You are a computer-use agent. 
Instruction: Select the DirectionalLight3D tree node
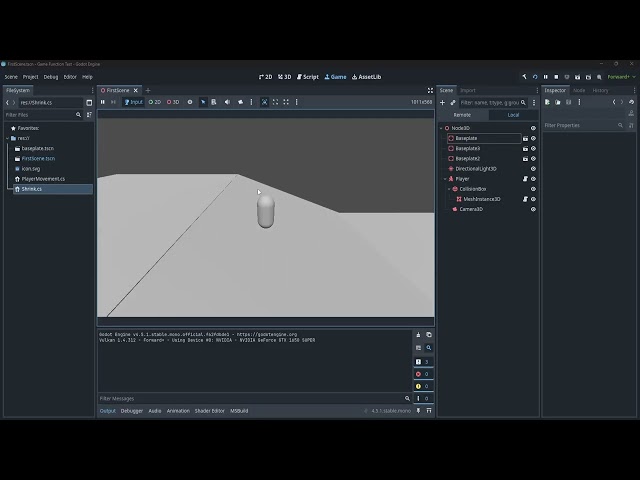tap(476, 169)
